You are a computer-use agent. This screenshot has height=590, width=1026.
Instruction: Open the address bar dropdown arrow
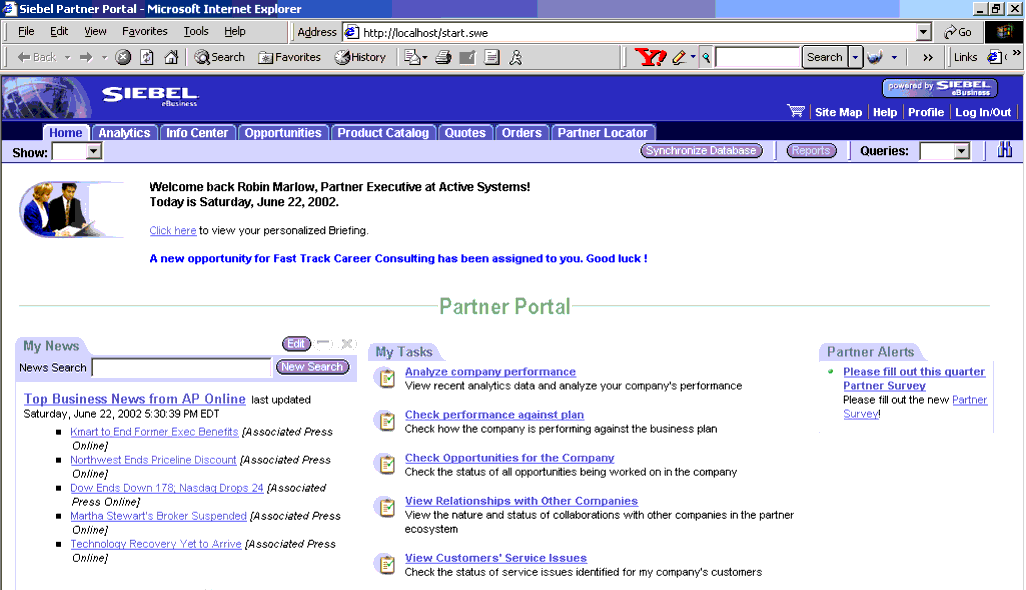pyautogui.click(x=923, y=32)
